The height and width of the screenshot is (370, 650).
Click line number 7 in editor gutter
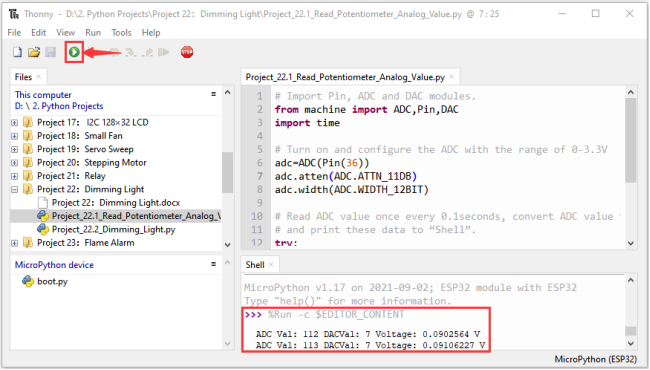click(x=260, y=177)
